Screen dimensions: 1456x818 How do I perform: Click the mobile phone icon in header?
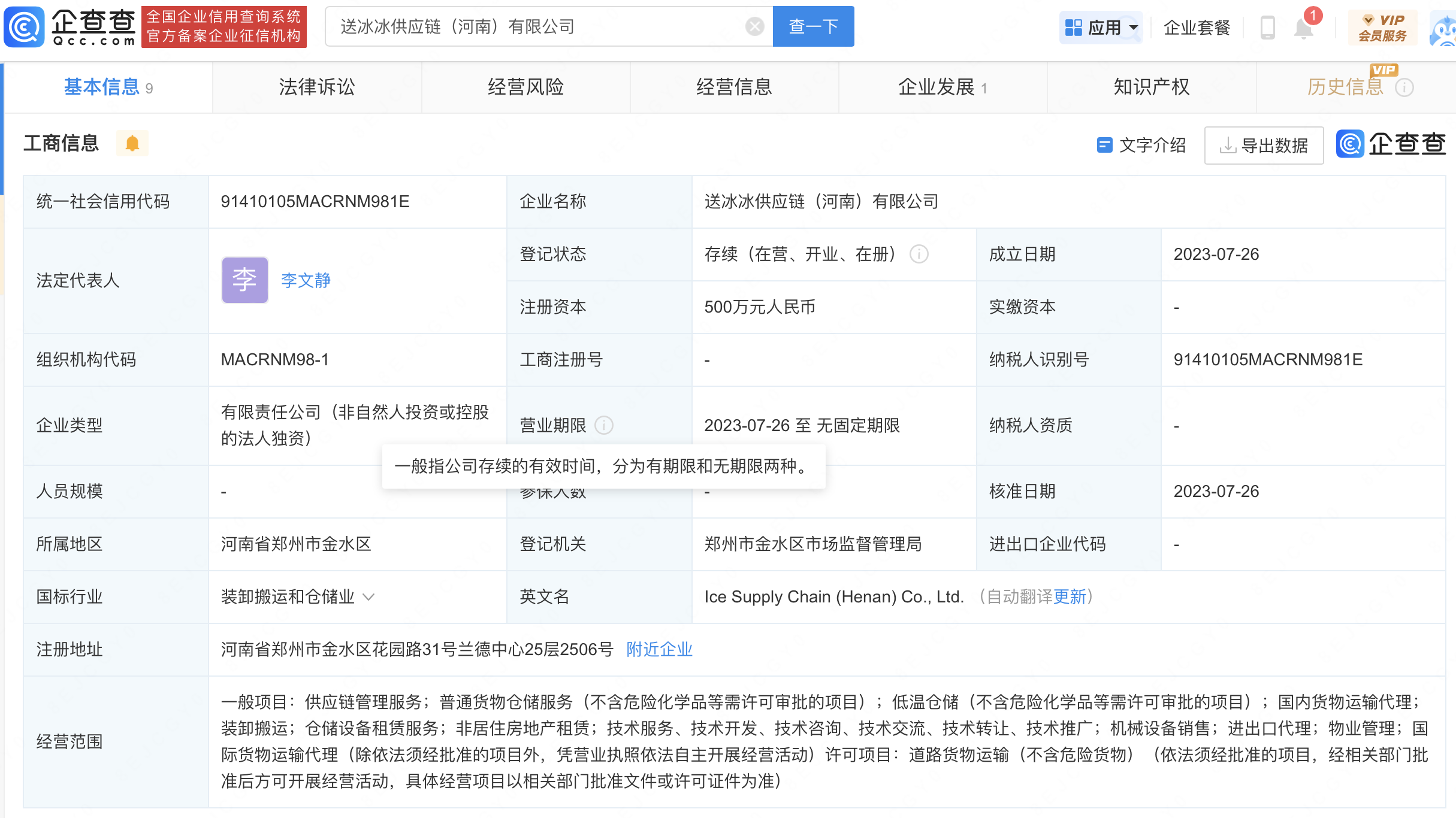[x=1267, y=28]
